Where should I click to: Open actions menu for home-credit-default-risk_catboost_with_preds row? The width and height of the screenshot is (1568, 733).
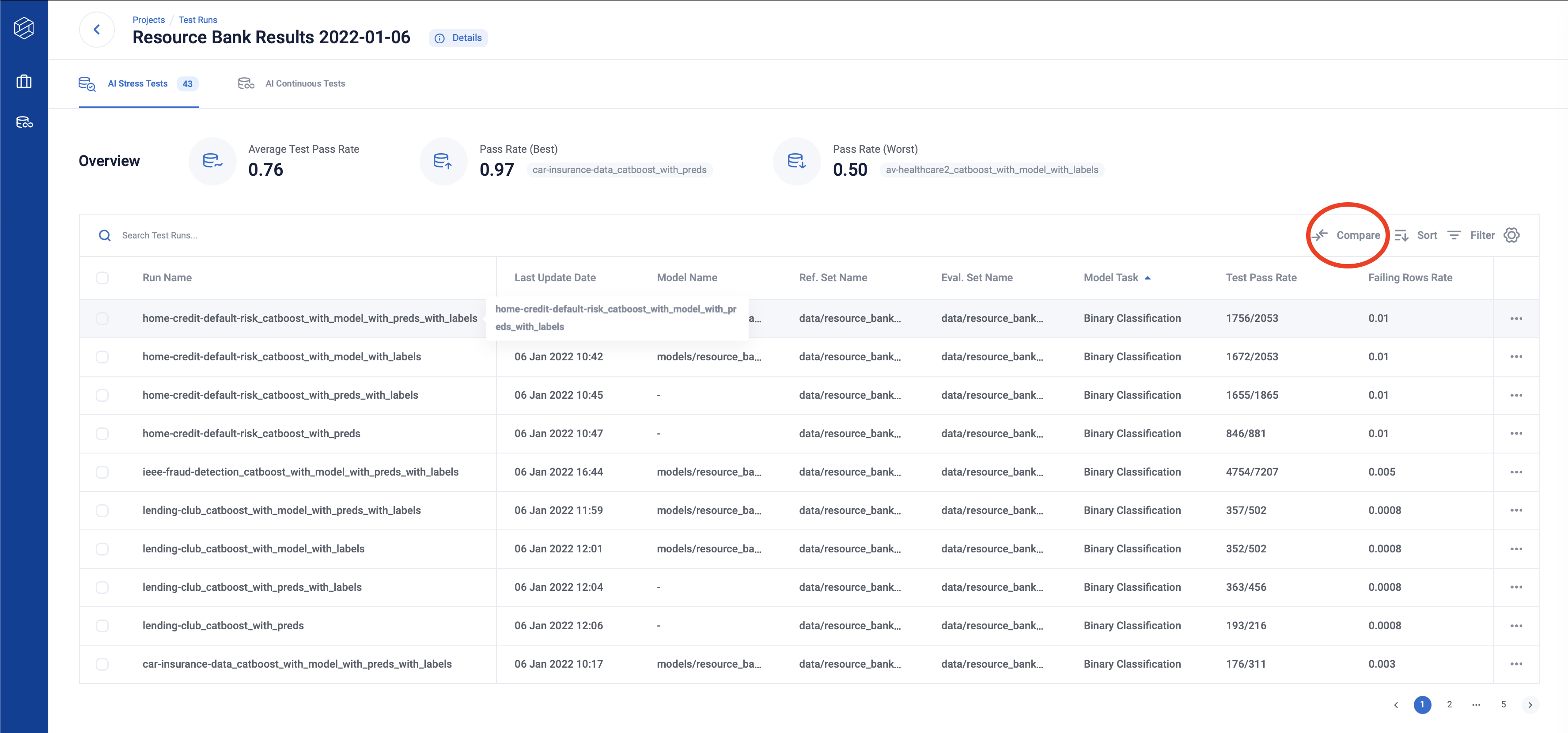coord(1516,434)
